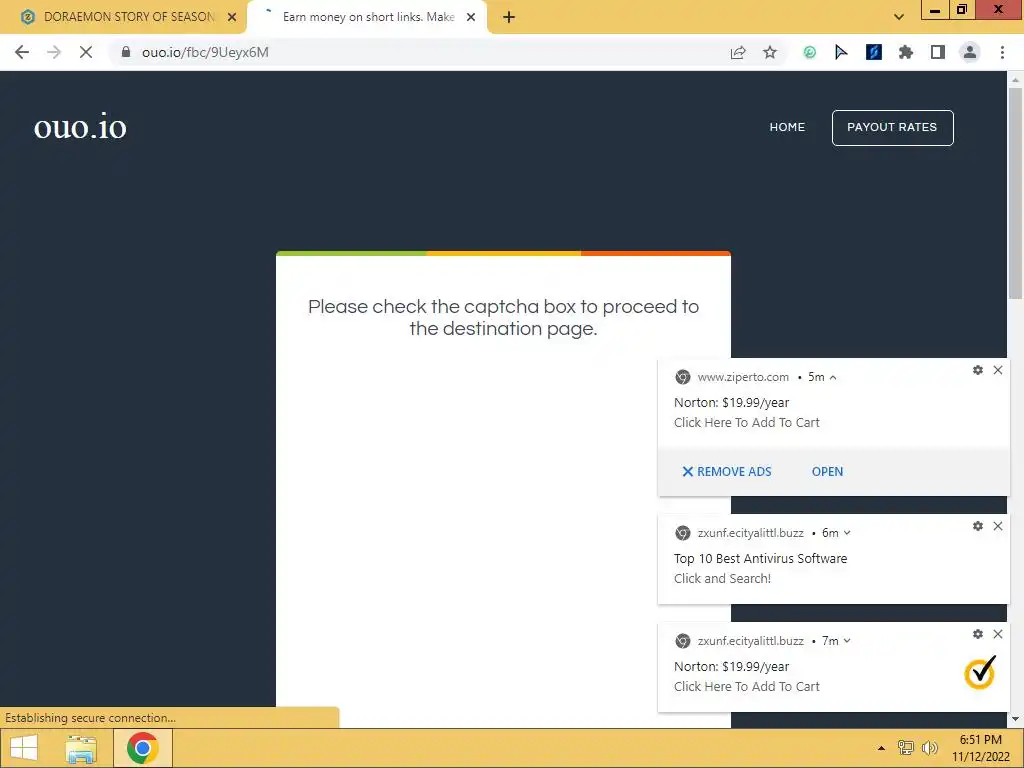Open File Explorer from the taskbar

tap(81, 748)
